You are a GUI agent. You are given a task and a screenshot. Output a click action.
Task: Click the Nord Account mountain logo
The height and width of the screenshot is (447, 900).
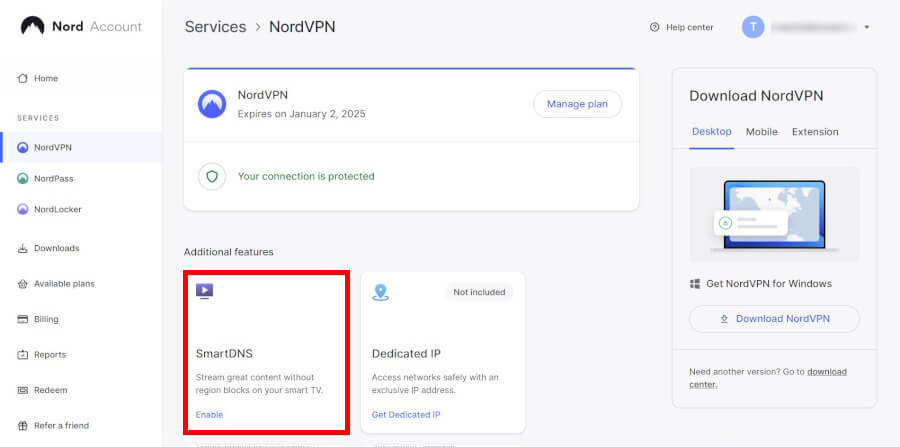pyautogui.click(x=32, y=26)
